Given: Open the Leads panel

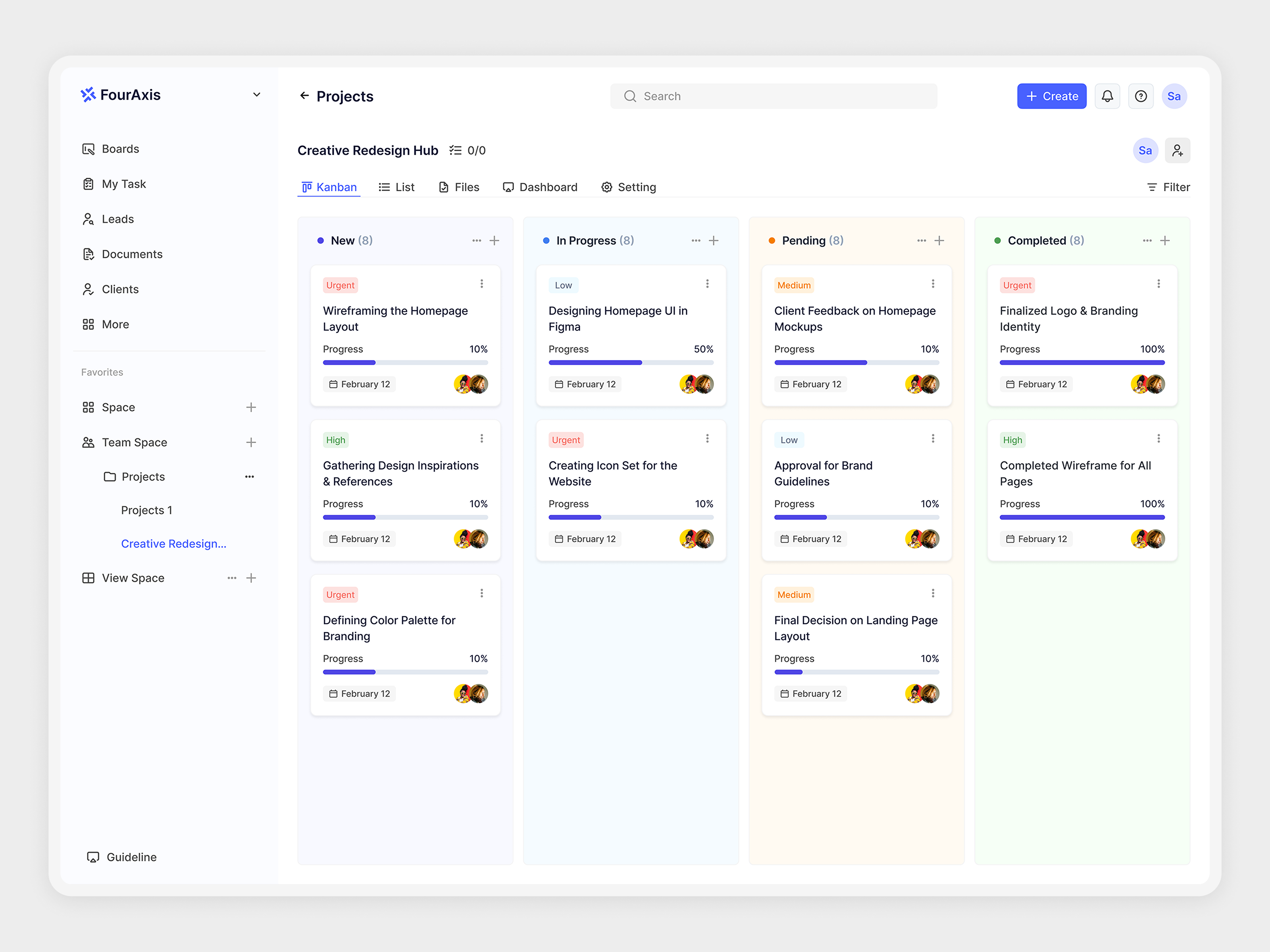Looking at the screenshot, I should pyautogui.click(x=118, y=219).
